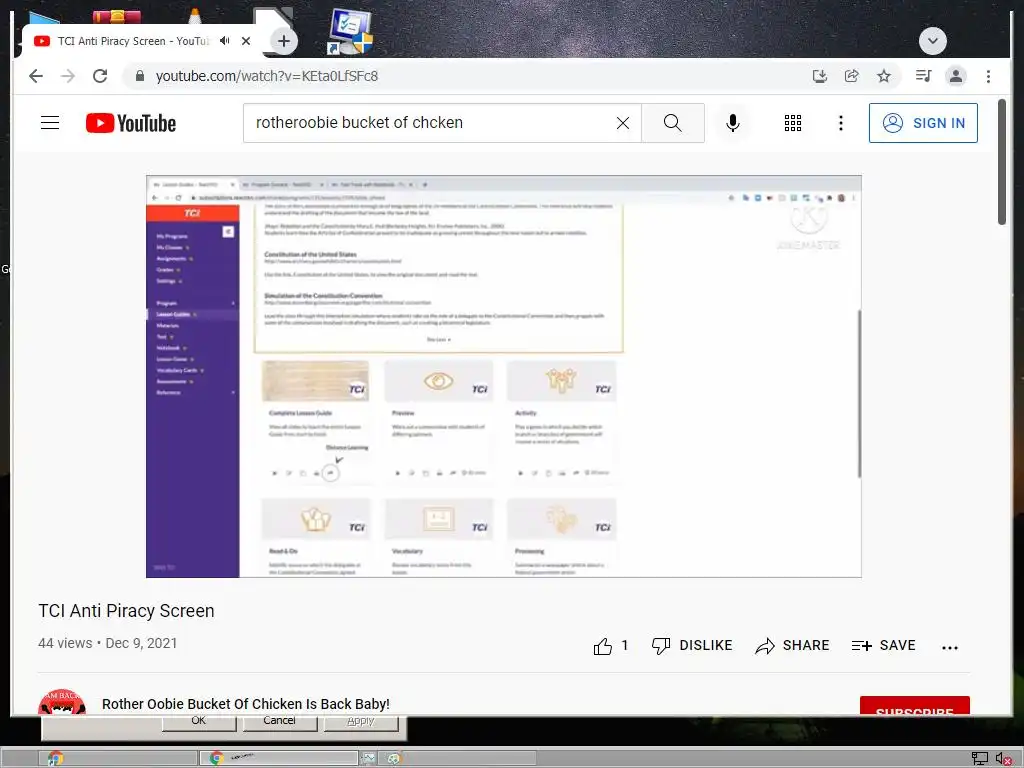Run the search with the magnifier button

pyautogui.click(x=673, y=123)
